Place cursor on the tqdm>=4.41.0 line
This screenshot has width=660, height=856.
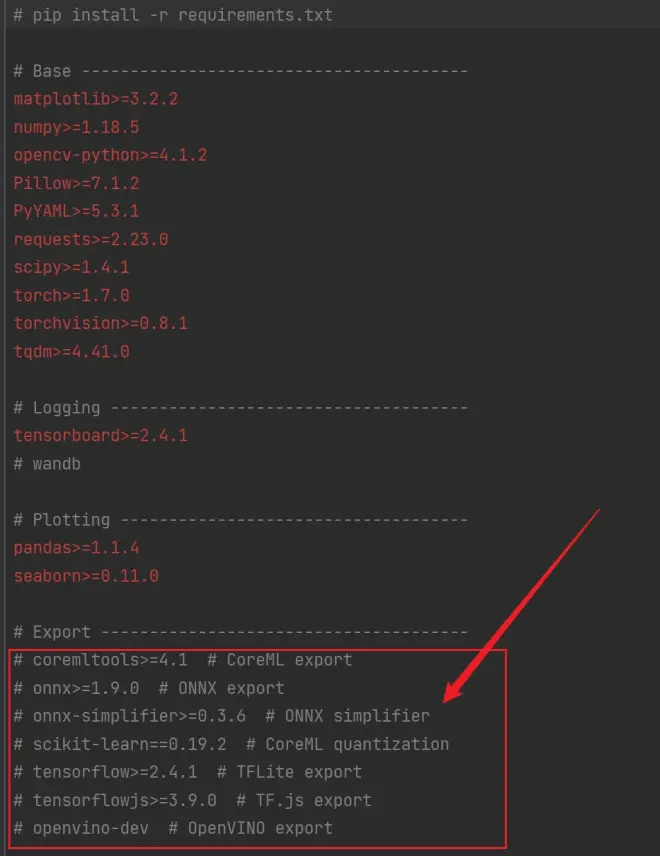tap(72, 351)
